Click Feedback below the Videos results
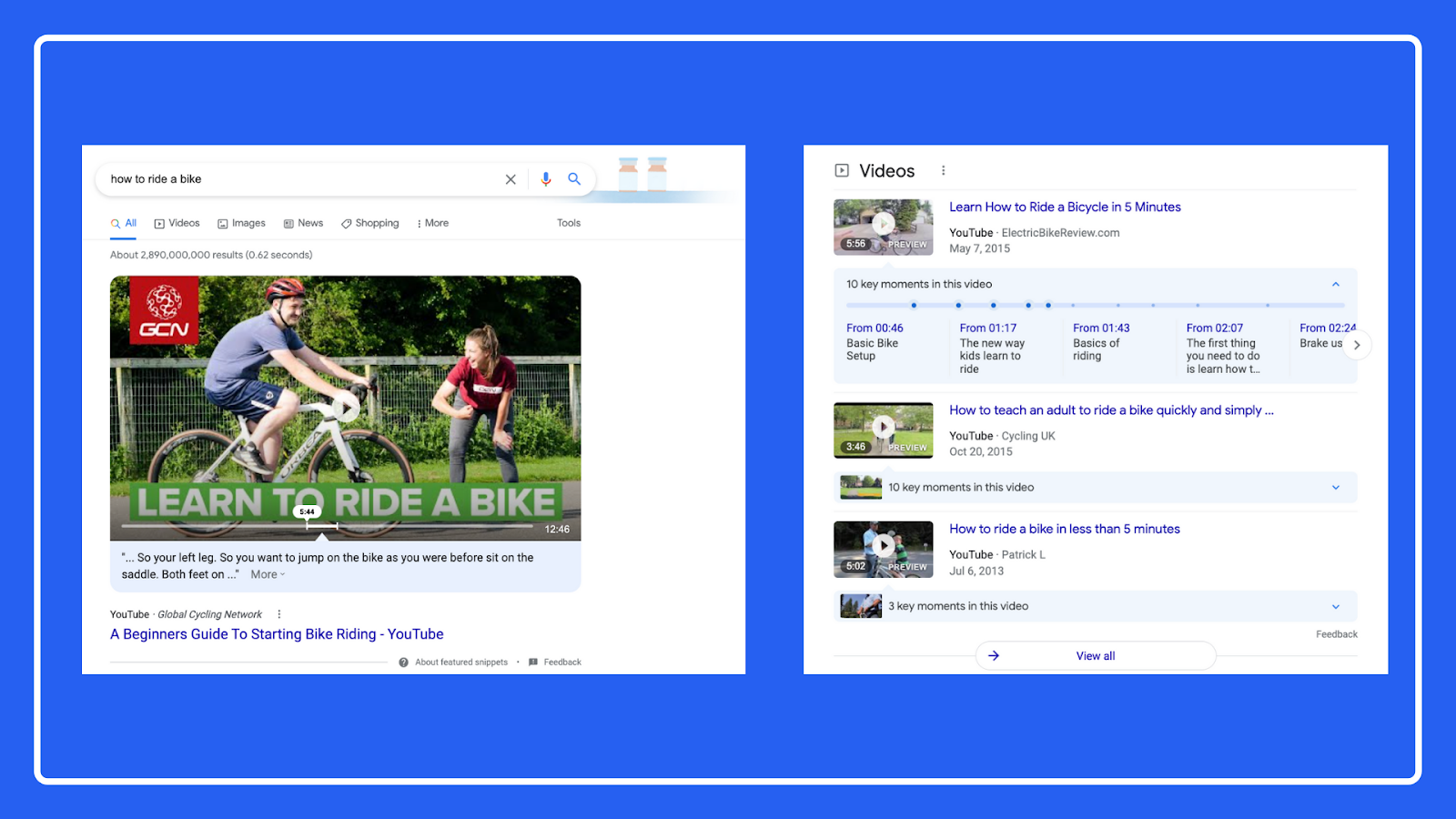Screen dimensions: 1456x819 click(x=1336, y=634)
